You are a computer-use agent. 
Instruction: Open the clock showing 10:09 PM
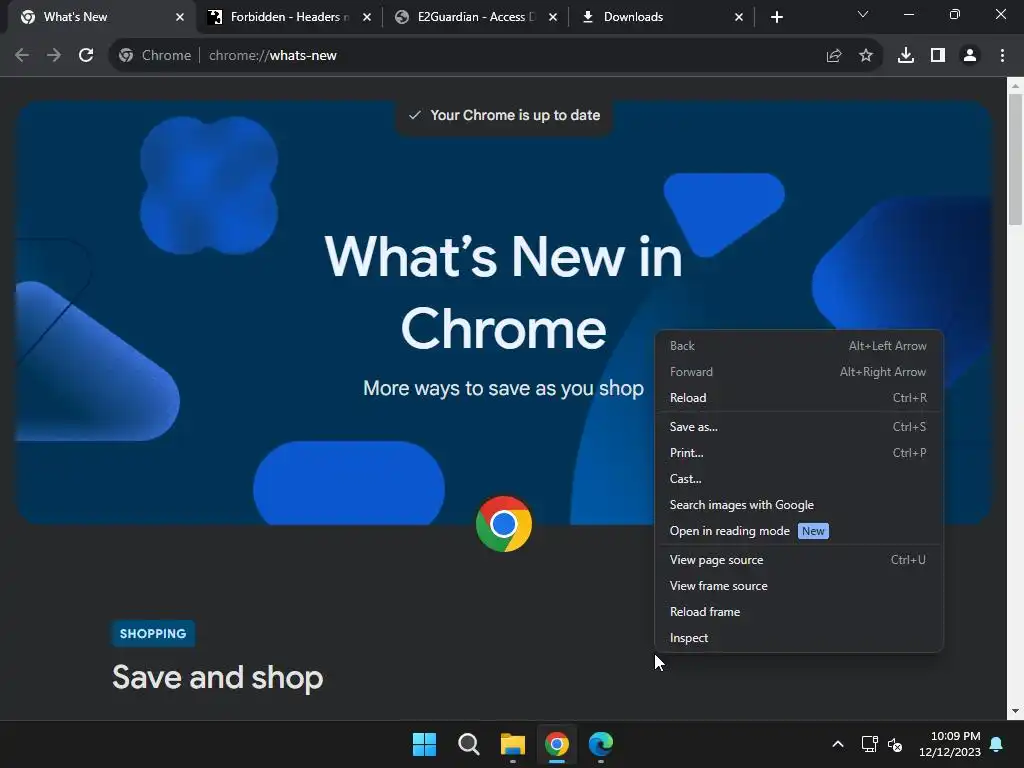pyautogui.click(x=950, y=744)
